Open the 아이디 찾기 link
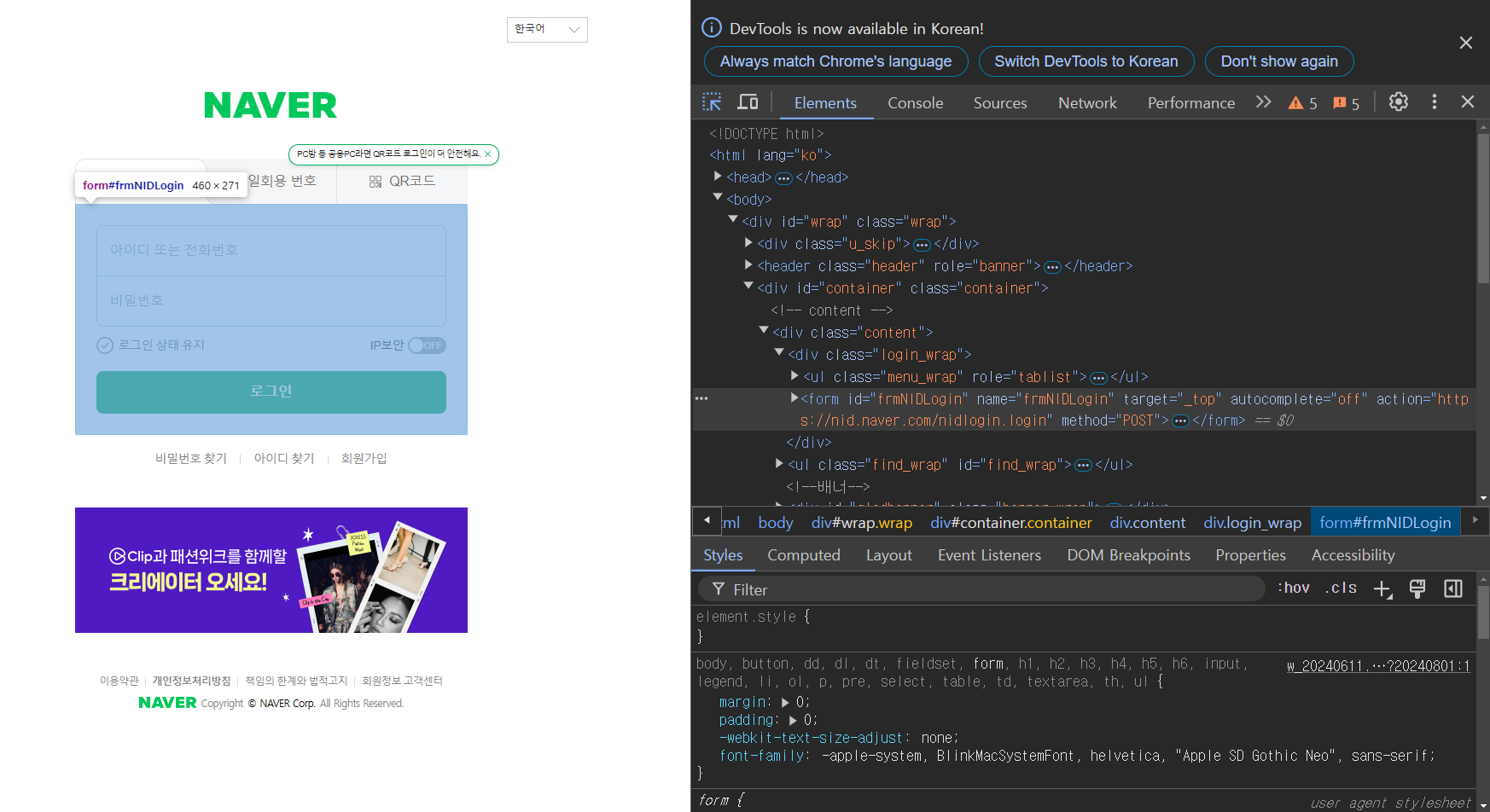 (x=284, y=459)
